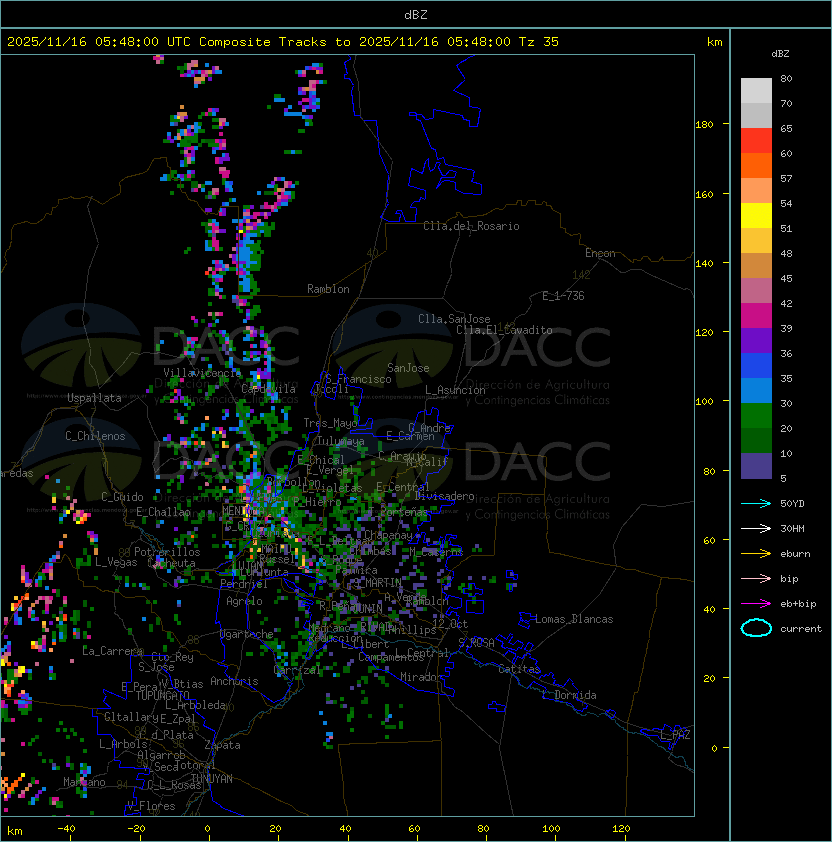Click the 'L_Dormida' map label
Image resolution: width=832 pixels, height=842 pixels.
(569, 695)
